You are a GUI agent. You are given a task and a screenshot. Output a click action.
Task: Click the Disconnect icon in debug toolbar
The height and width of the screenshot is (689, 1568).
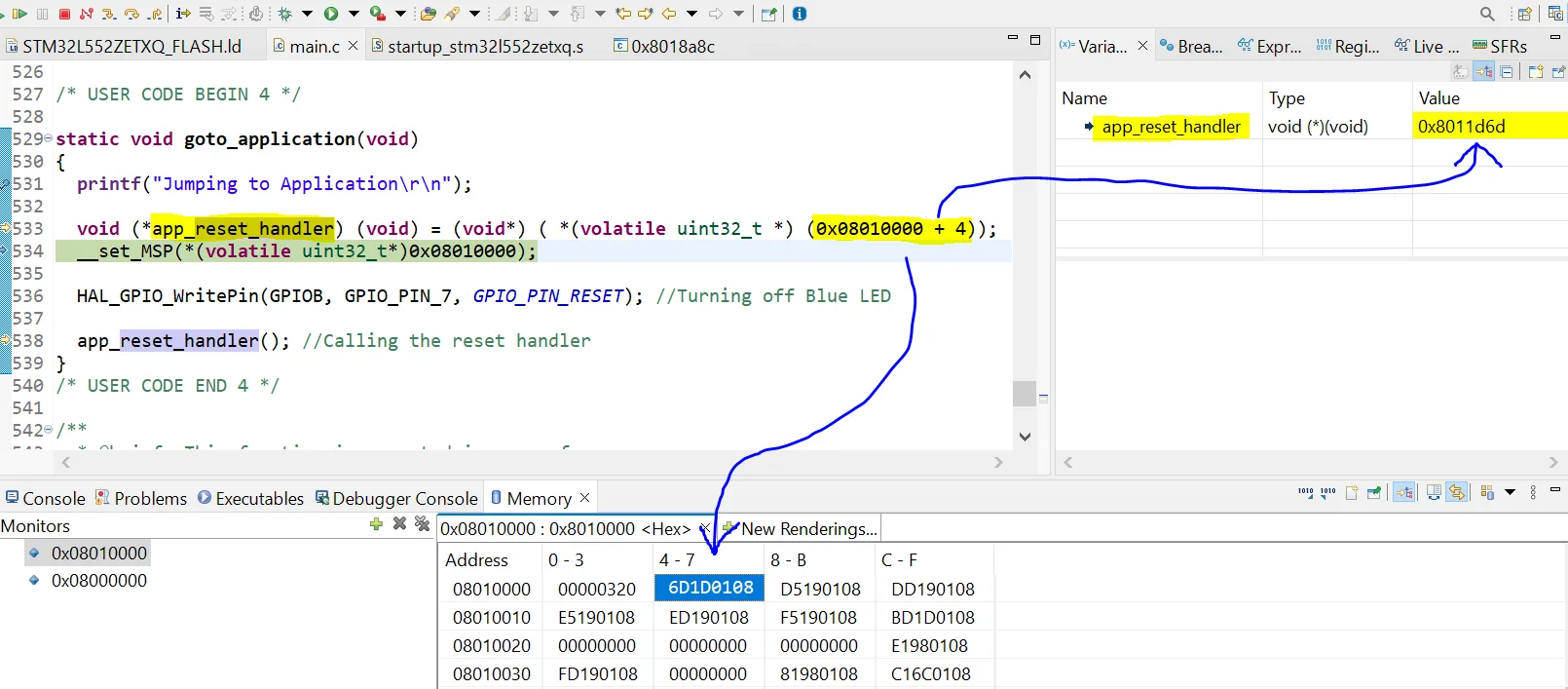point(87,14)
